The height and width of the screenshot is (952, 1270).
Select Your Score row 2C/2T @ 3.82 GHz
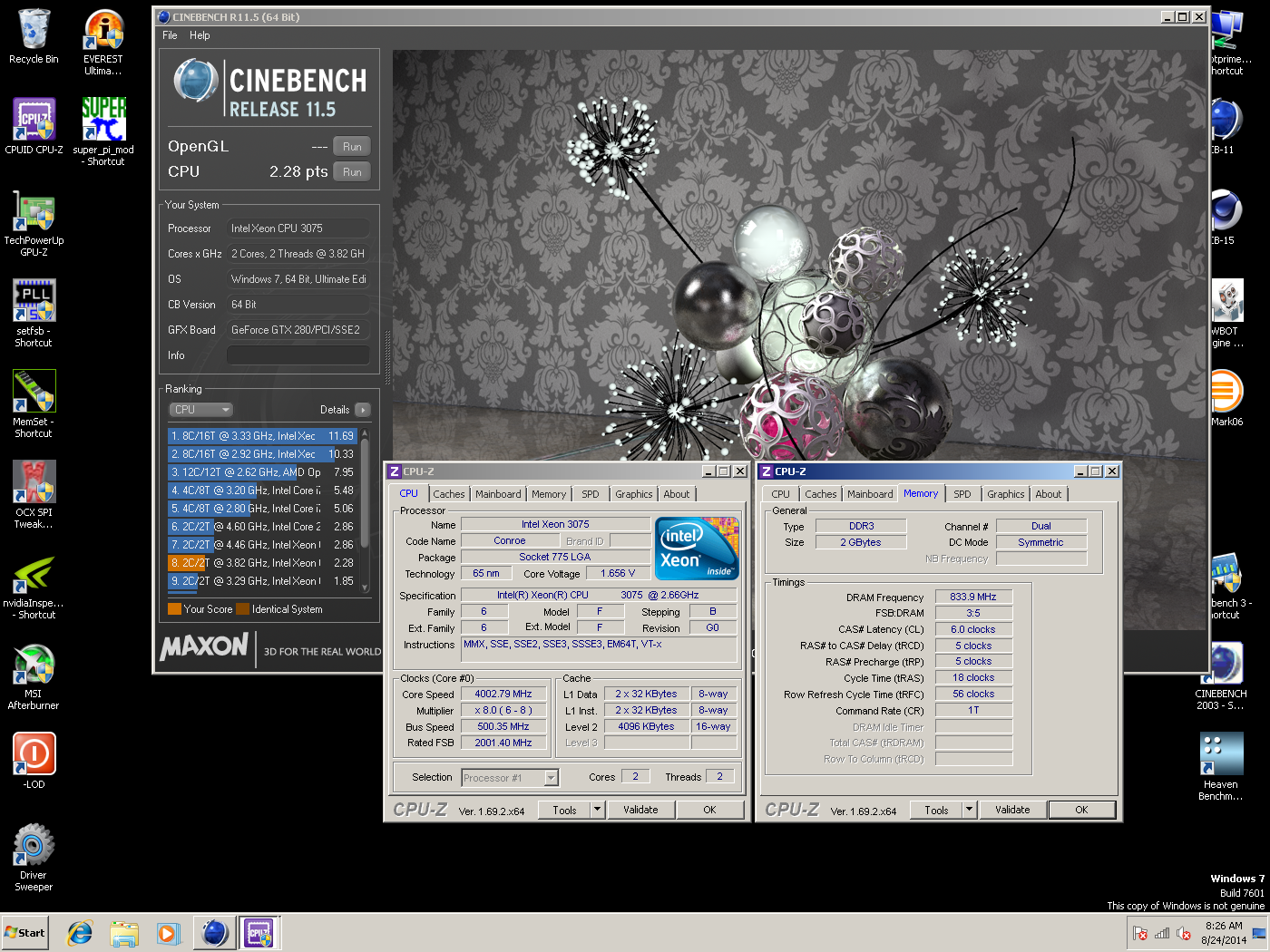pos(261,563)
